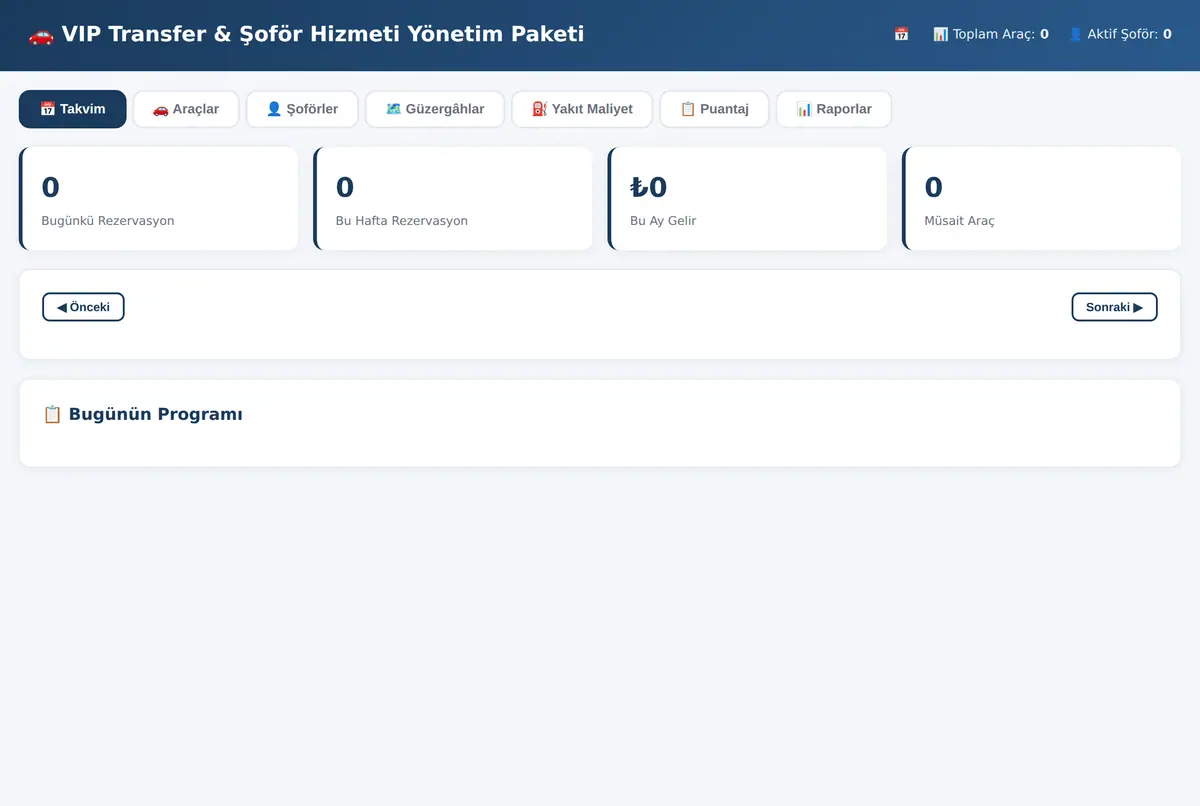The width and height of the screenshot is (1200, 806).
Task: Click the 'Toplam Araç: 0' header text
Action: point(1000,34)
